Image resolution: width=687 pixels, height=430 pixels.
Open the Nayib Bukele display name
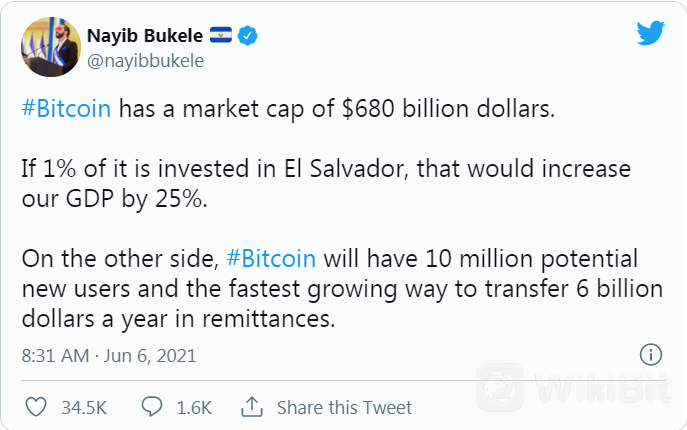[x=145, y=36]
